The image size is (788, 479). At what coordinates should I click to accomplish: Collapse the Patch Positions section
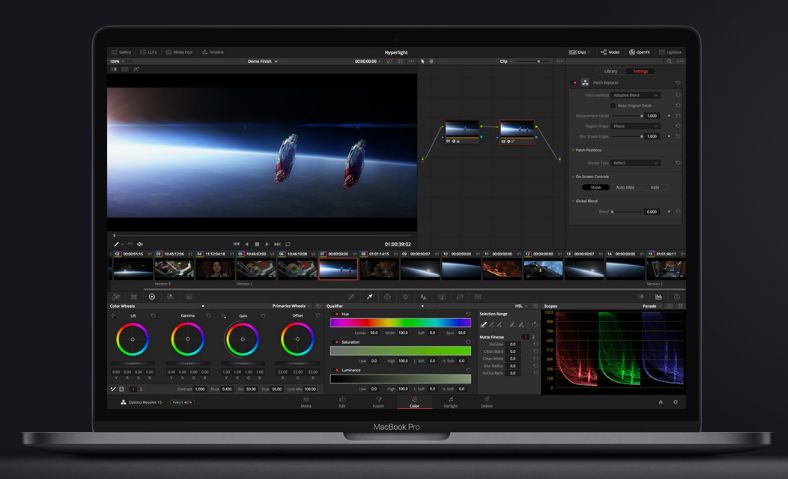point(586,150)
